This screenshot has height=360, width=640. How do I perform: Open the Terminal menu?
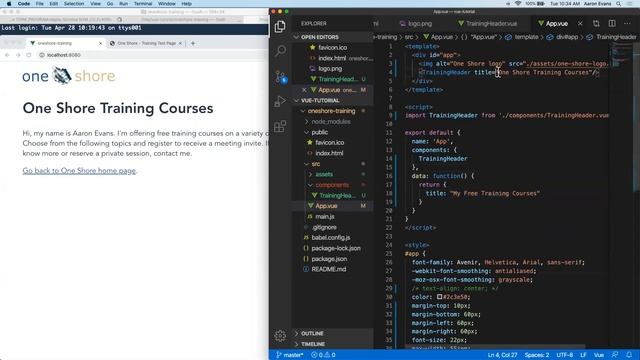click(143, 4)
